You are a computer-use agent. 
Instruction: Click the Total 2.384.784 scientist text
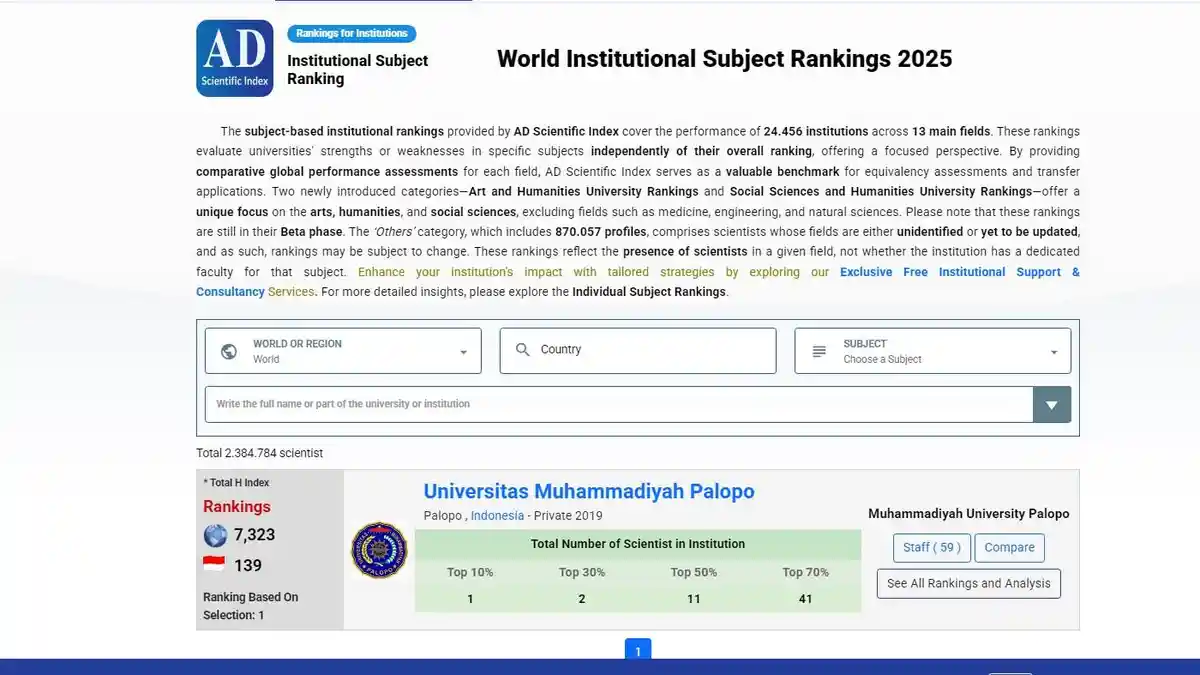click(260, 453)
